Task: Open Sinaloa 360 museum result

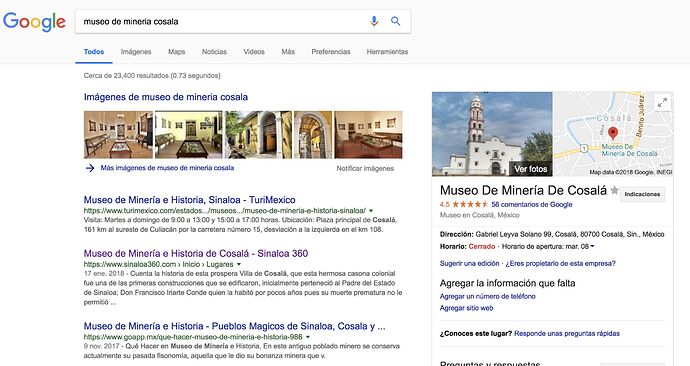Action: point(196,253)
